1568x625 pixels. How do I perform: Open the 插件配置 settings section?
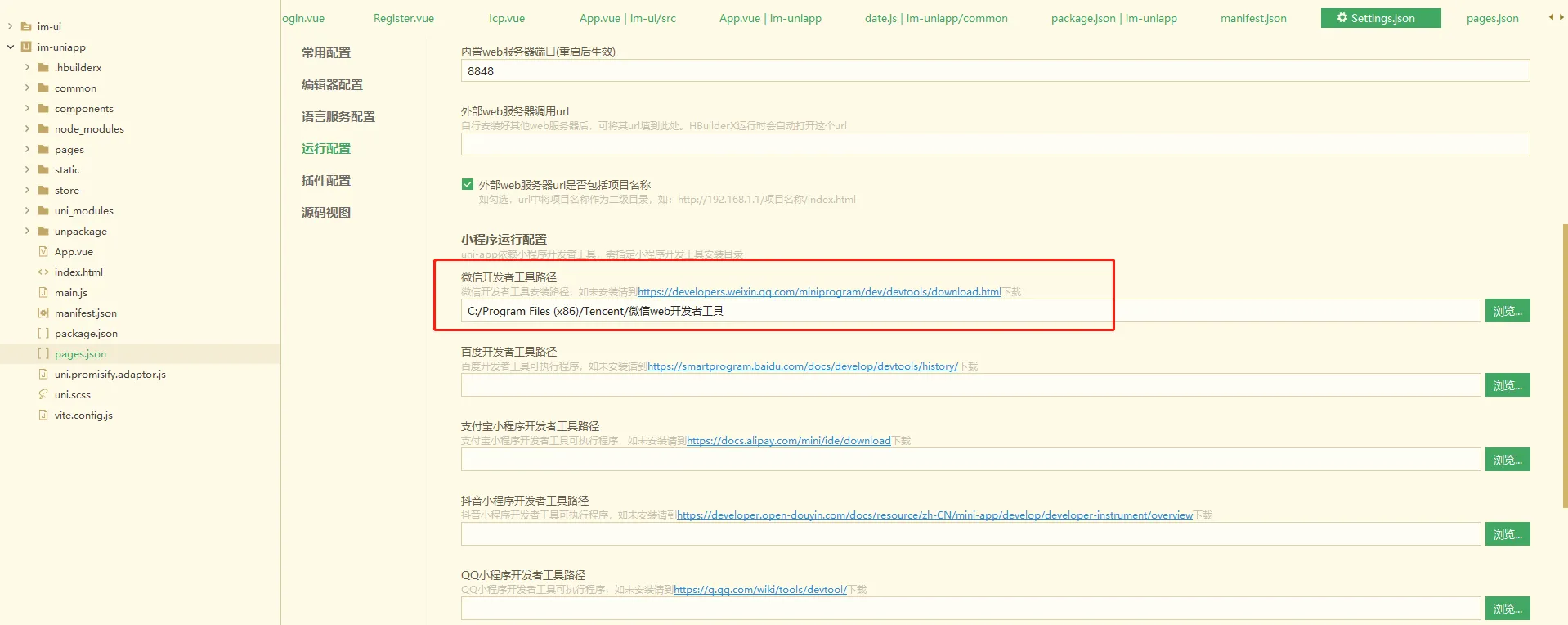coord(326,180)
